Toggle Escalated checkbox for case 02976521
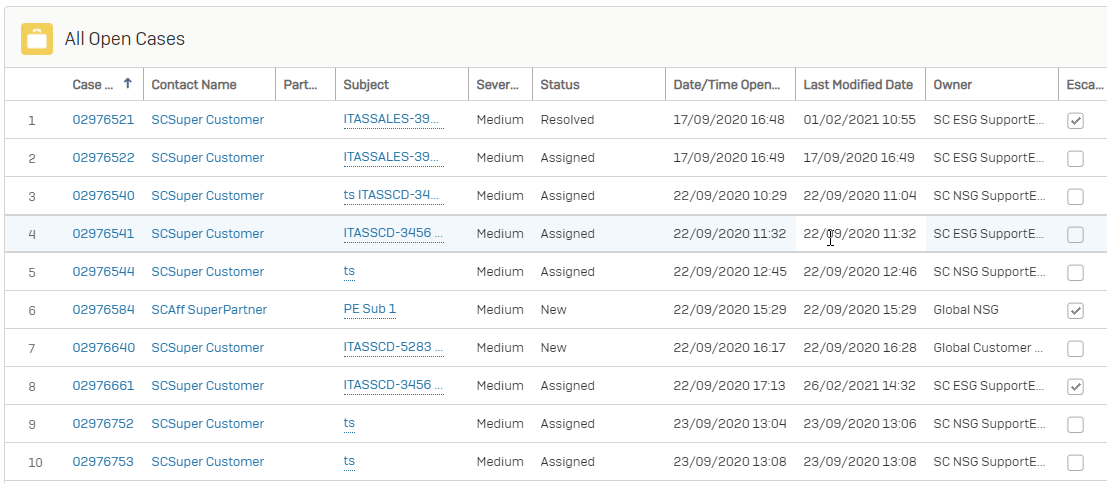Viewport: 1107px width, 483px height. tap(1075, 120)
